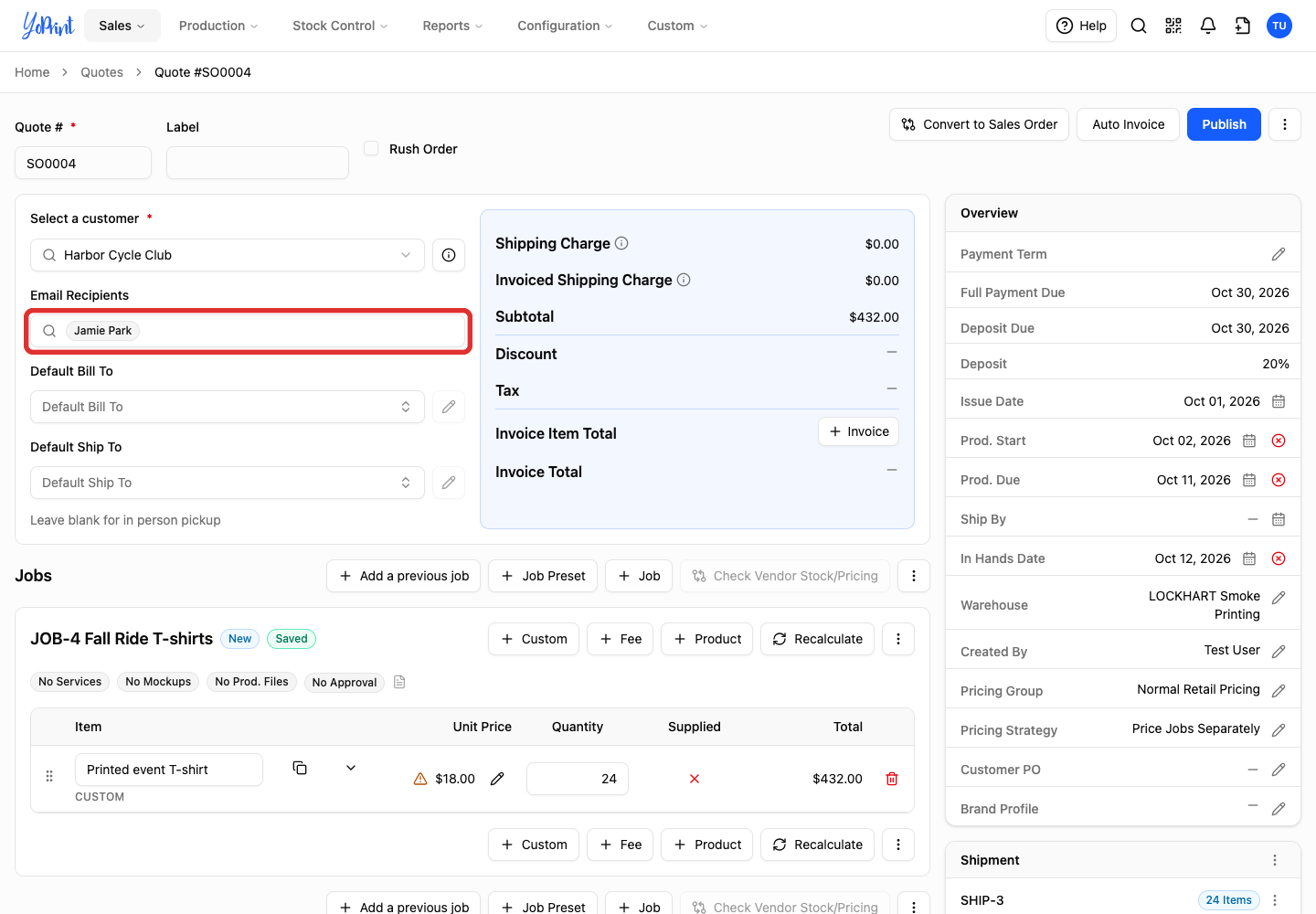Edit the Warehouse pencil icon

point(1279,598)
